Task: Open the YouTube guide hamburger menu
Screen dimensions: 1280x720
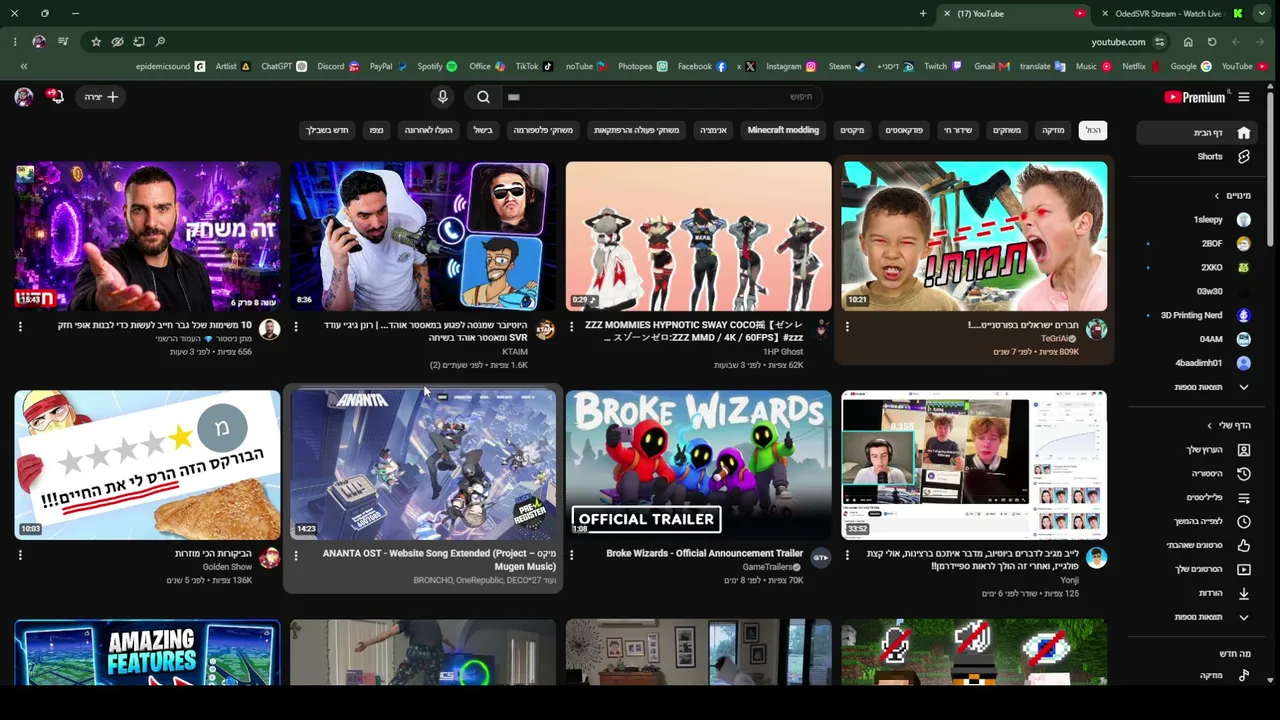Action: (x=1244, y=97)
